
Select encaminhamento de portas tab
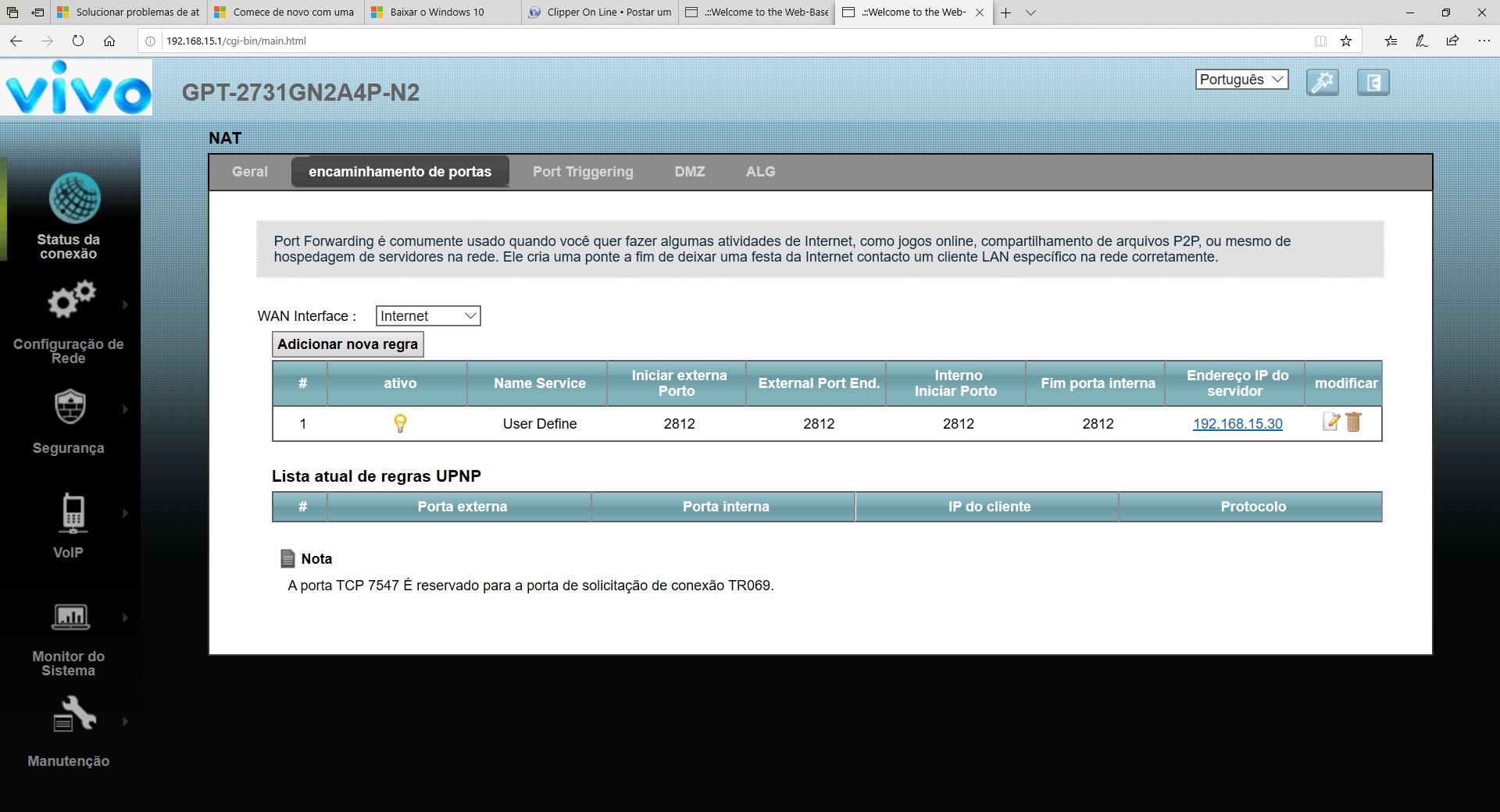(x=400, y=172)
